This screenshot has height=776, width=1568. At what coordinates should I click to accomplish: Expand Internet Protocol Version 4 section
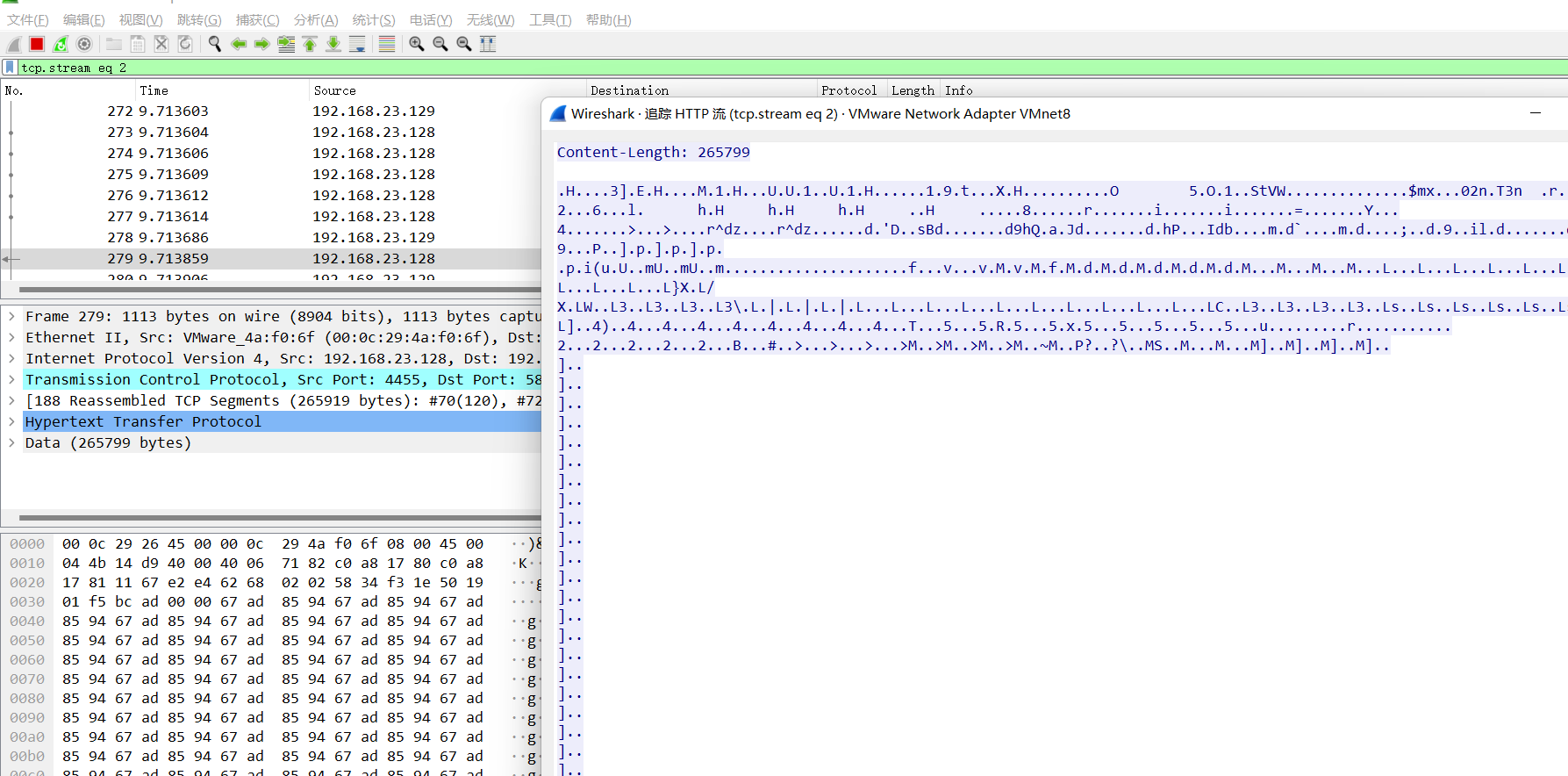[x=11, y=358]
